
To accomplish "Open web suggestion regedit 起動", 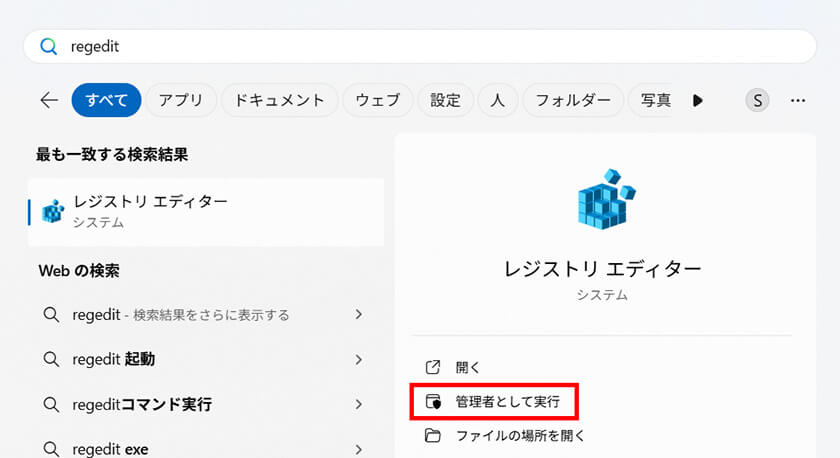I will 206,359.
